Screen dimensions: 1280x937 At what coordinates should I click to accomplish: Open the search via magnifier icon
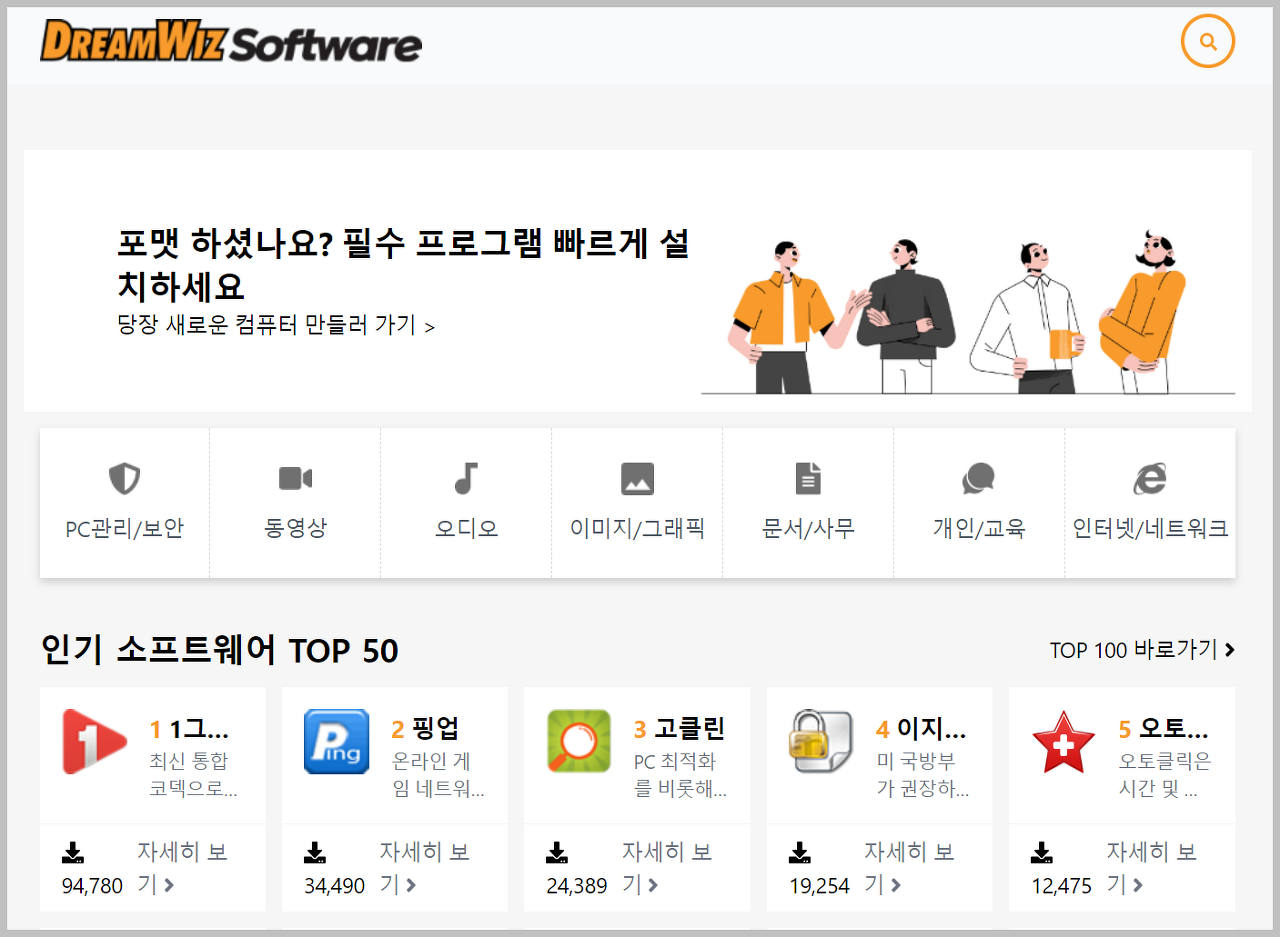coord(1208,42)
